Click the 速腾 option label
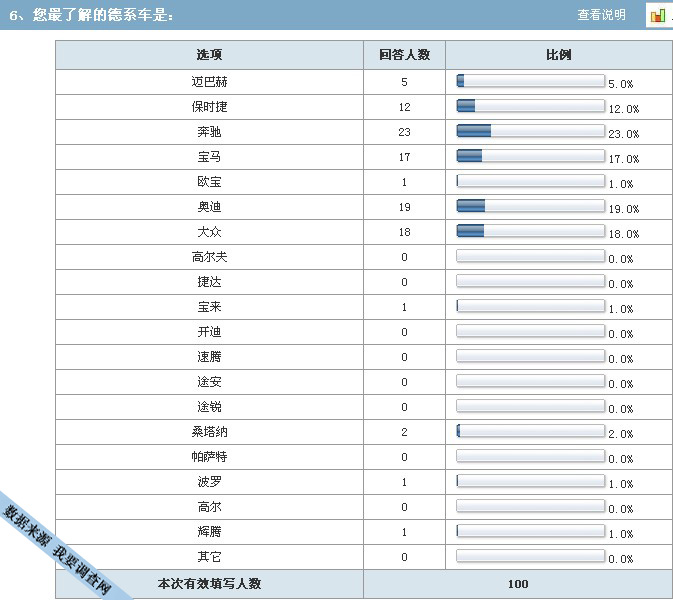Screen dimensions: 673x600 click(209, 357)
